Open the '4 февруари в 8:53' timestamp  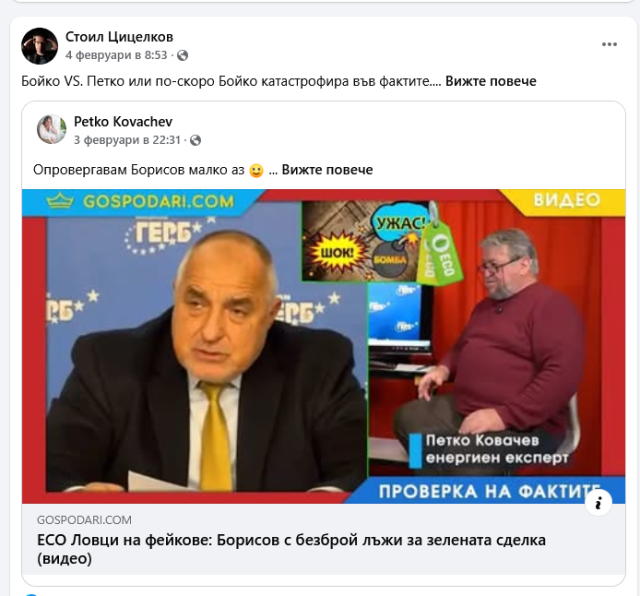pyautogui.click(x=116, y=55)
